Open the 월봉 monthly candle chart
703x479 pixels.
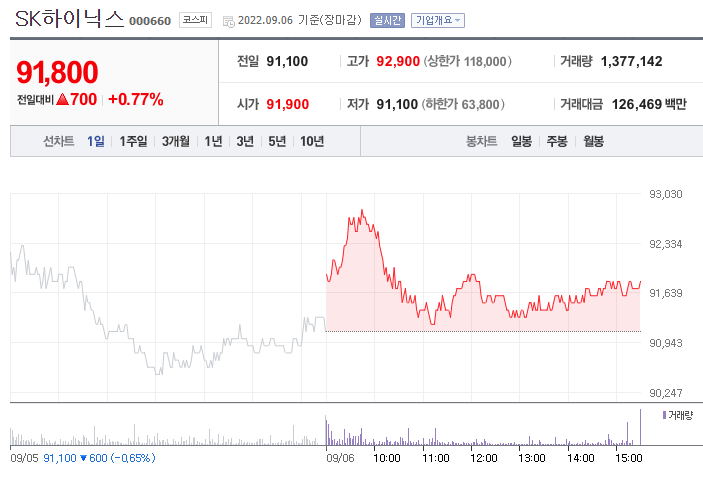point(593,141)
